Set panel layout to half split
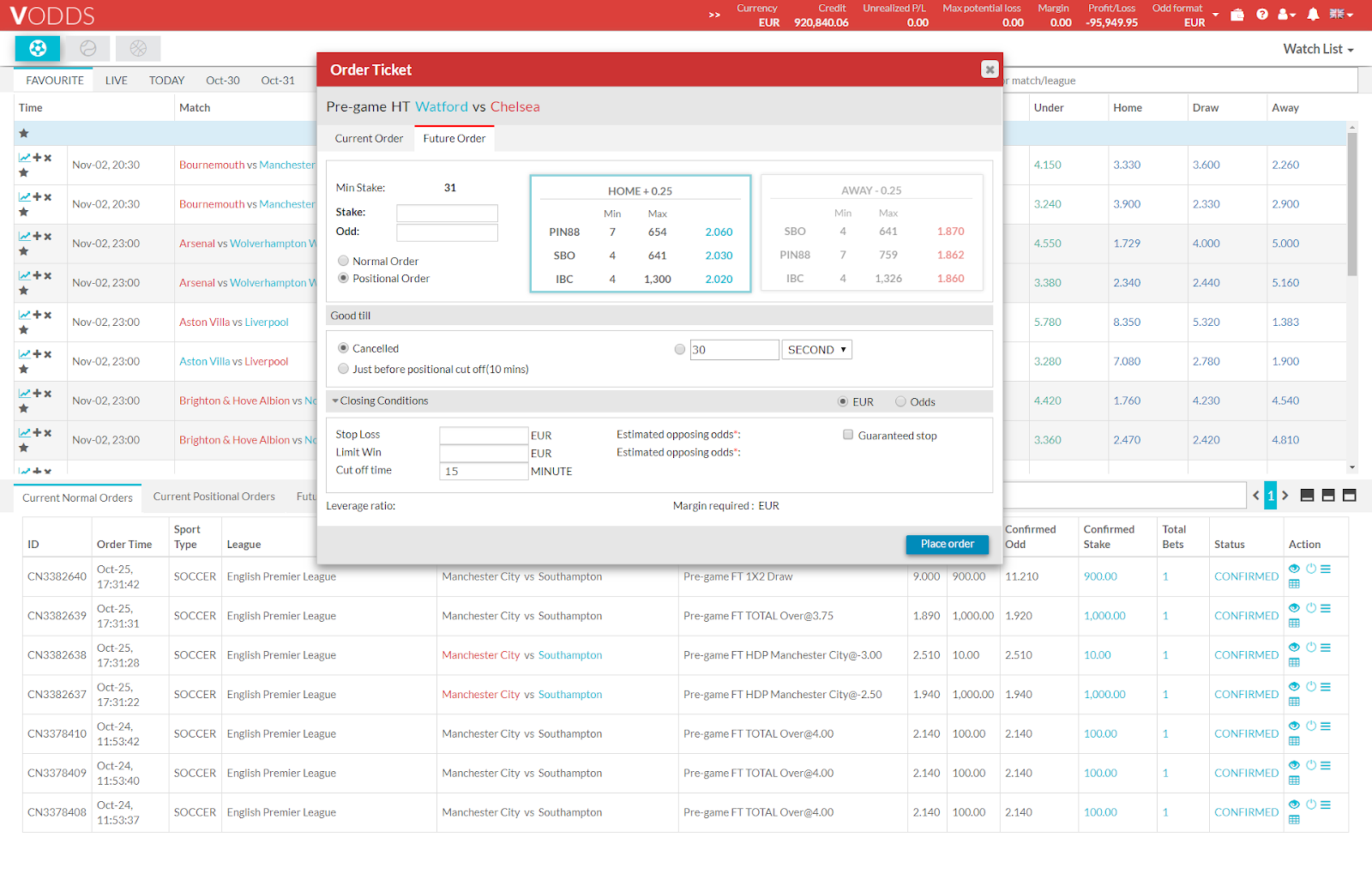The width and height of the screenshot is (1372, 874). (x=1328, y=495)
